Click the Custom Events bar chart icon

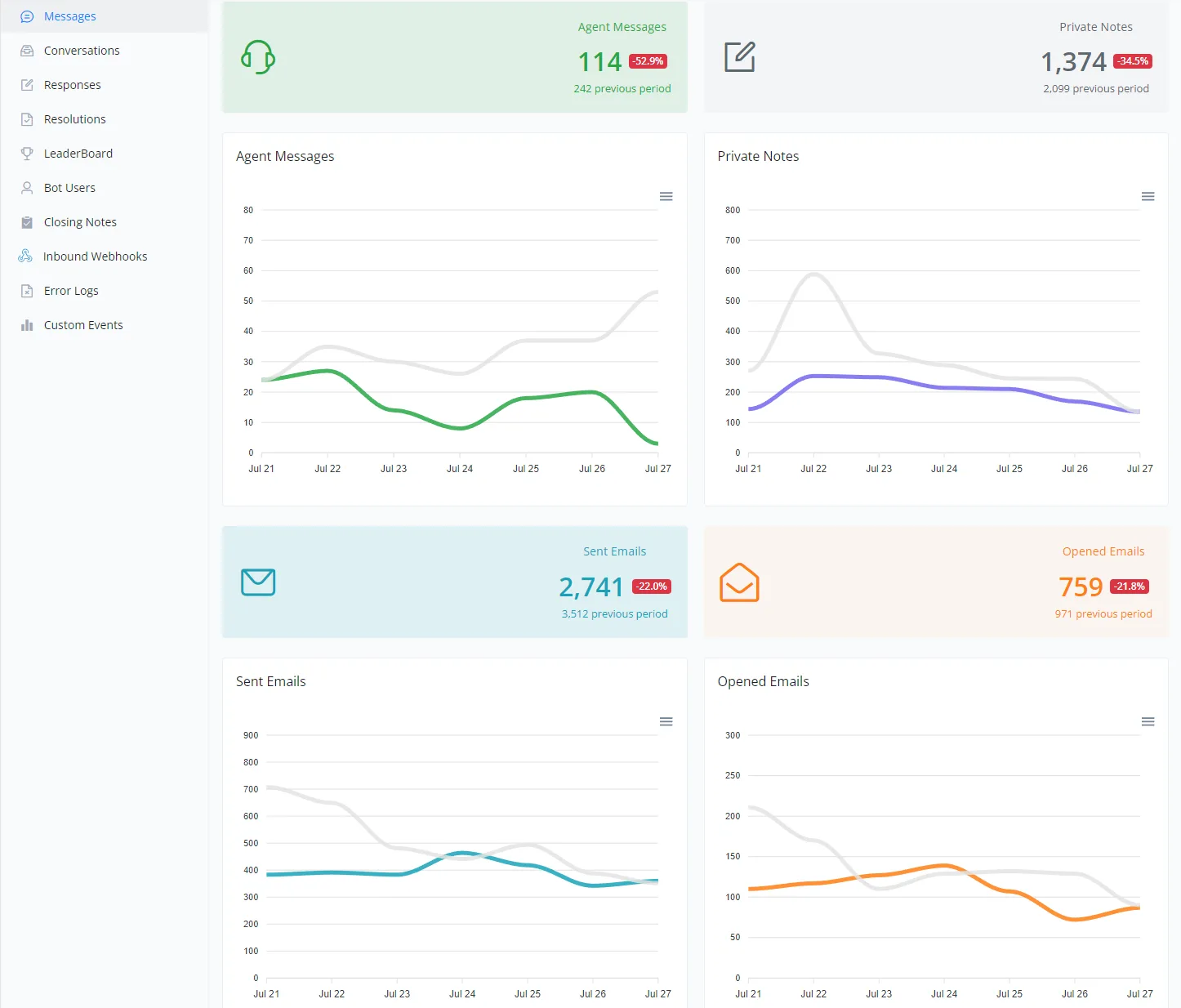click(27, 325)
